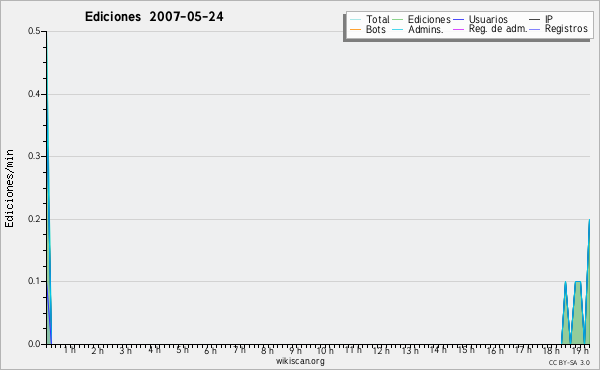
Task: Click the 0.1 y-axis value
Action: click(34, 281)
